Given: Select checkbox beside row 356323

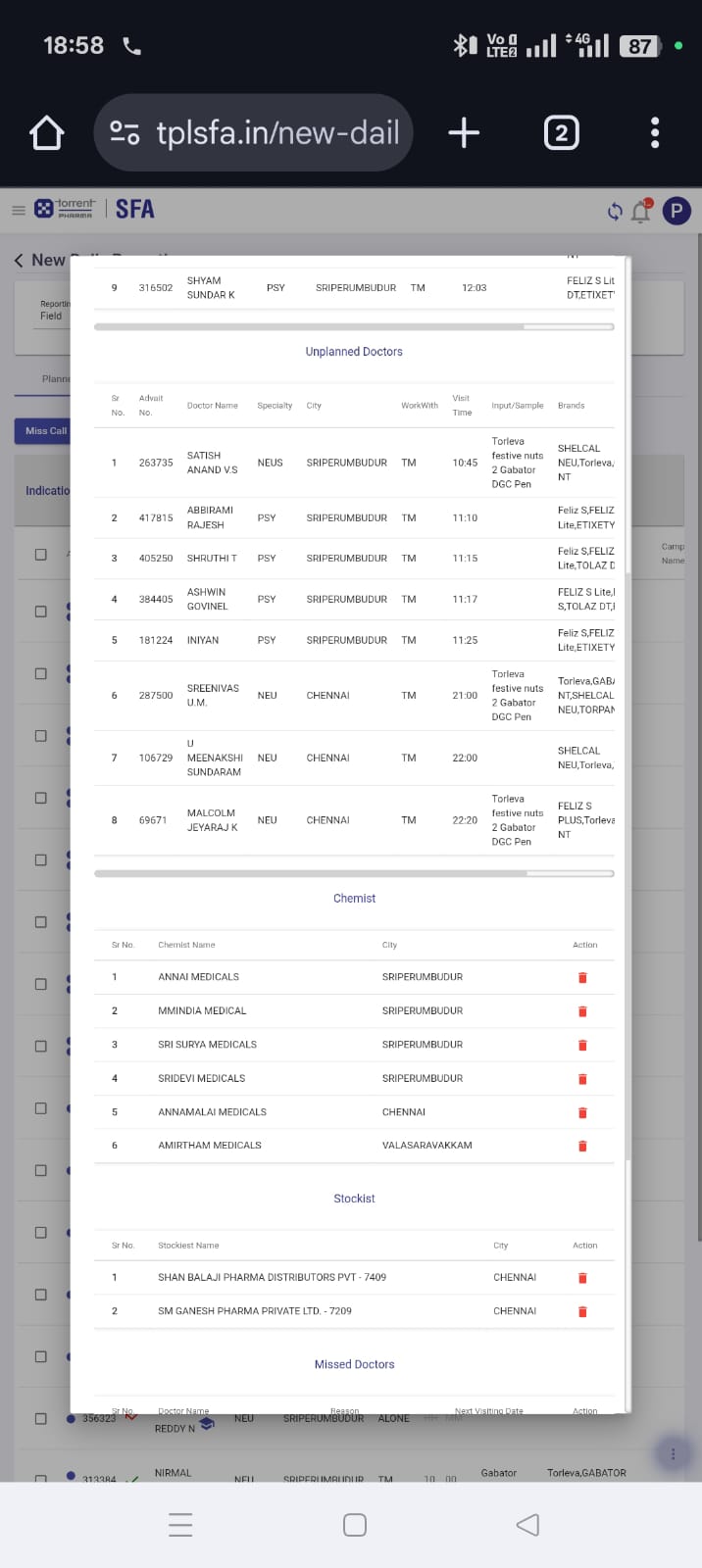Looking at the screenshot, I should (41, 1418).
